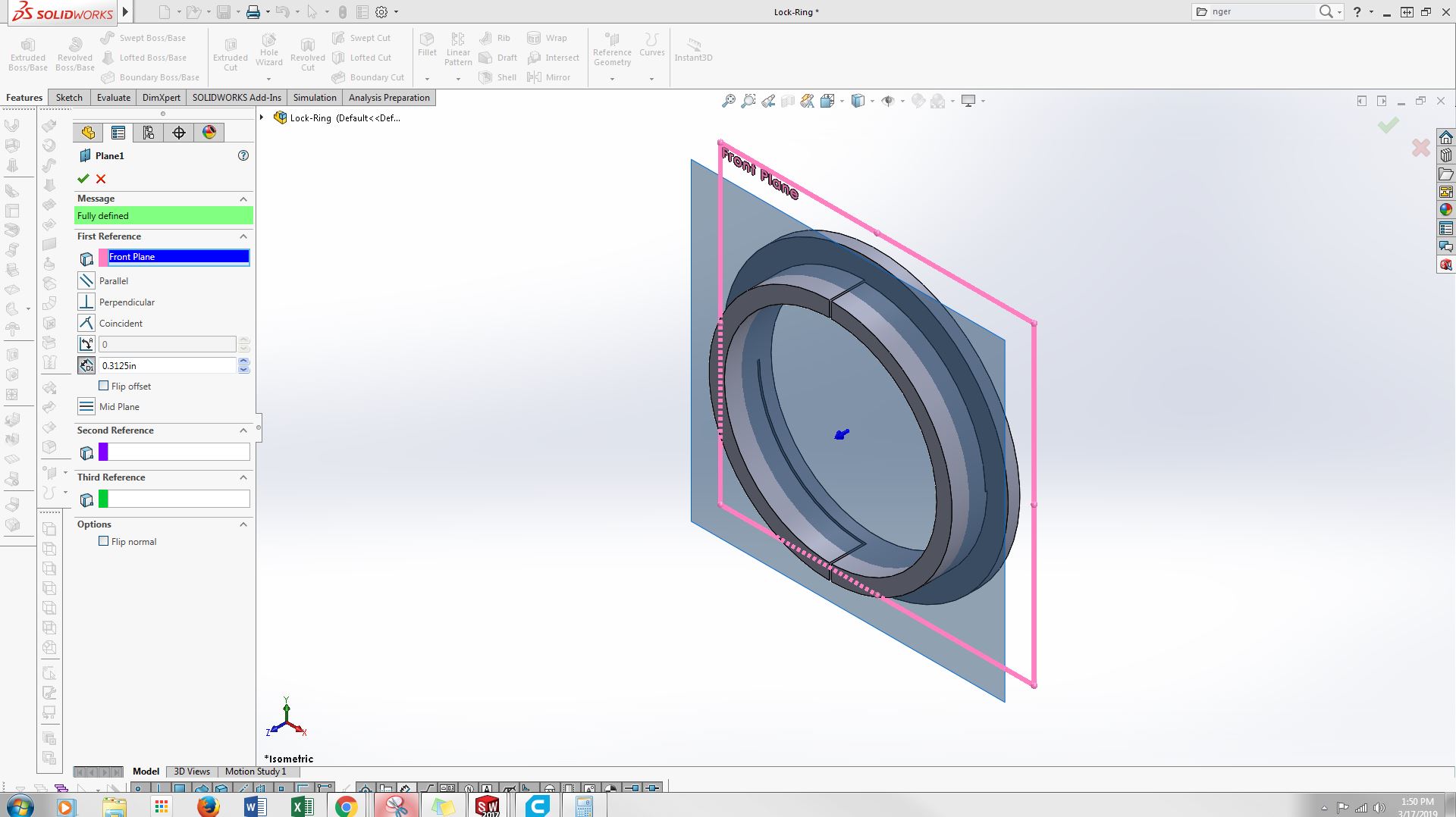Switch to the PropertyManager tab icon
The width and height of the screenshot is (1456, 817).
pos(118,133)
